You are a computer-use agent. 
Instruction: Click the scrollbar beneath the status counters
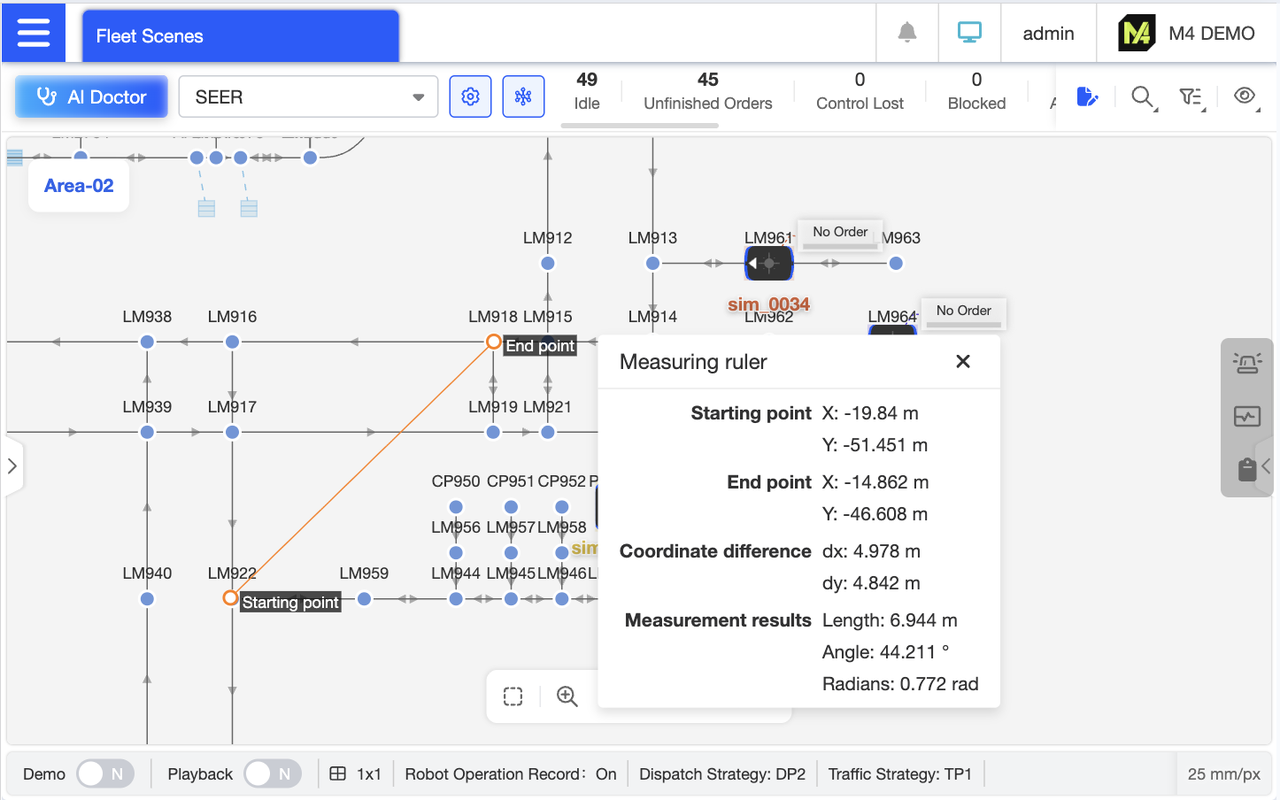640,123
